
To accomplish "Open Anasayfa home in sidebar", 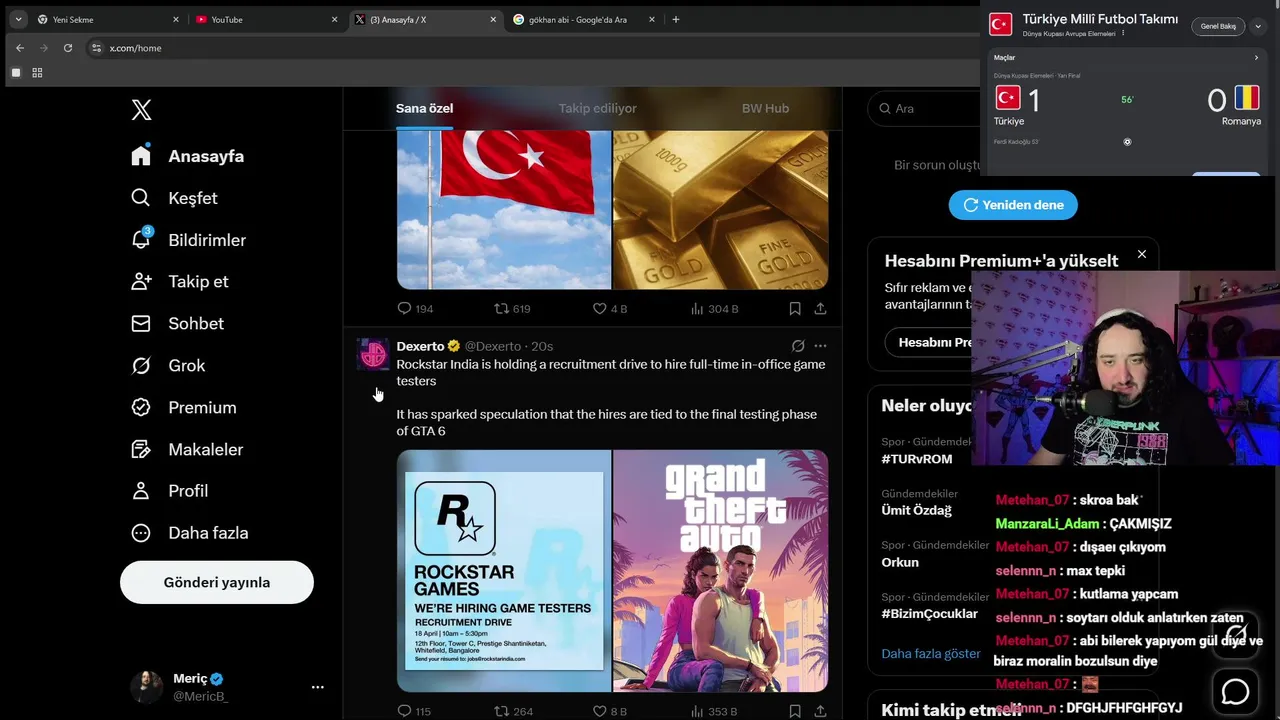I will click(188, 156).
